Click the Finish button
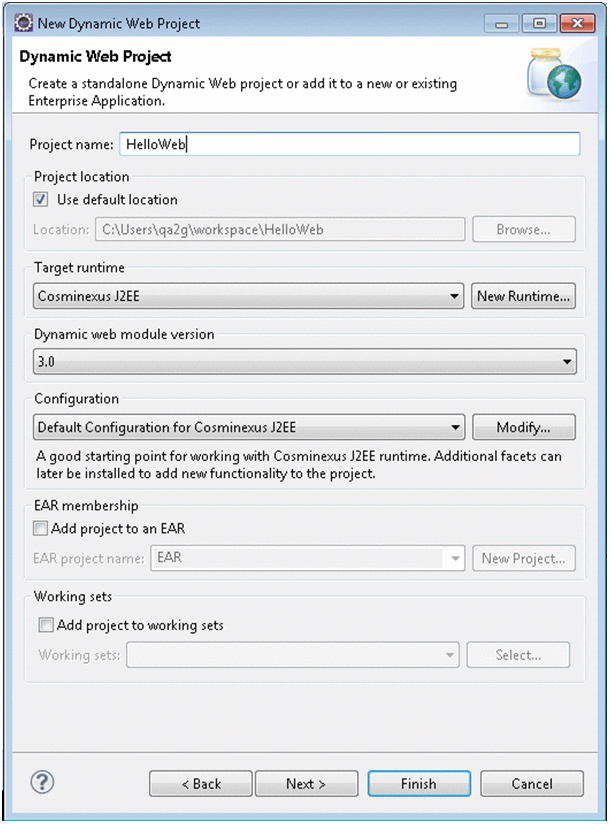This screenshot has width=611, height=824. (x=418, y=783)
